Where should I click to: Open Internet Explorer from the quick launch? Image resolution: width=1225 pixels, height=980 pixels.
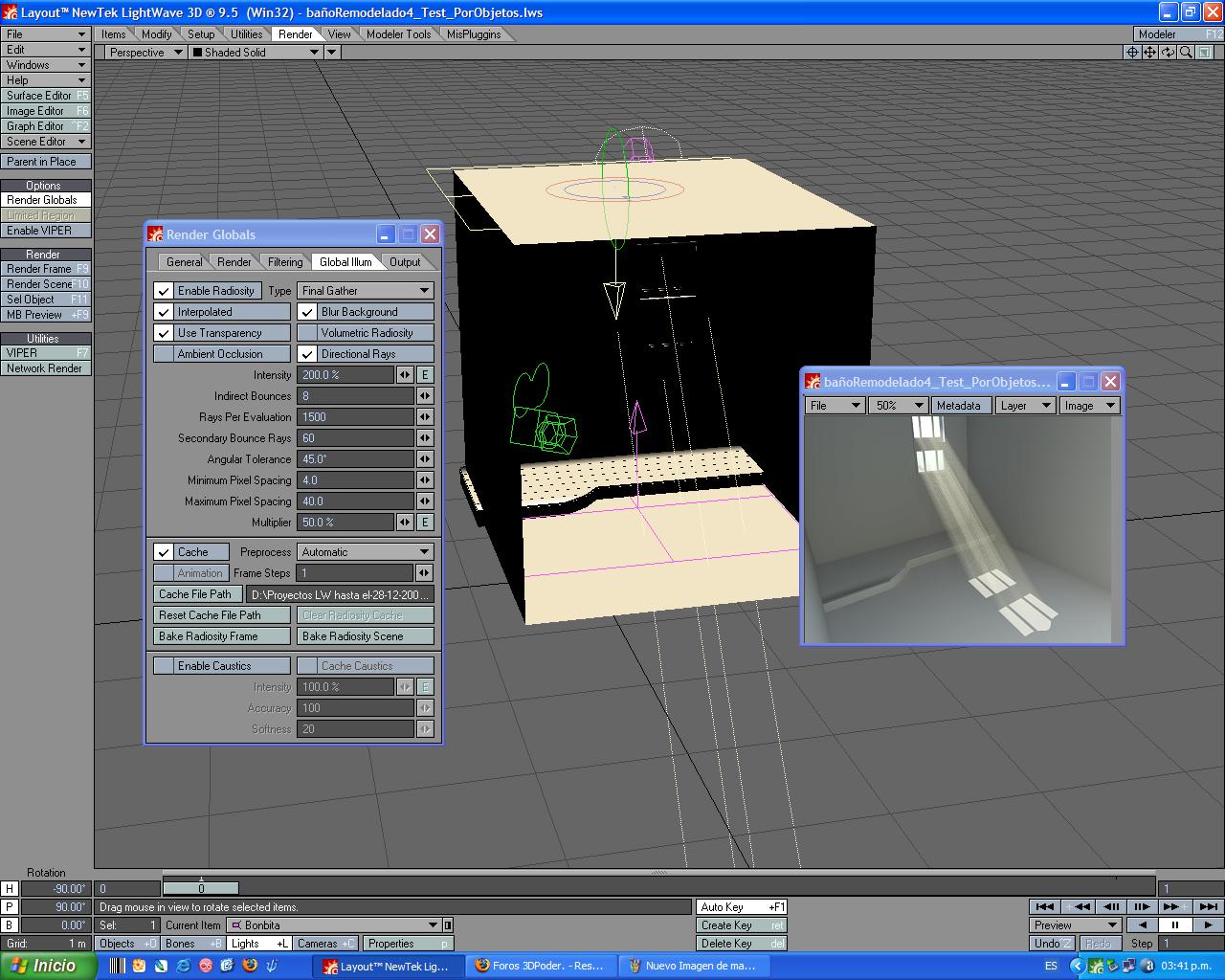[x=184, y=966]
